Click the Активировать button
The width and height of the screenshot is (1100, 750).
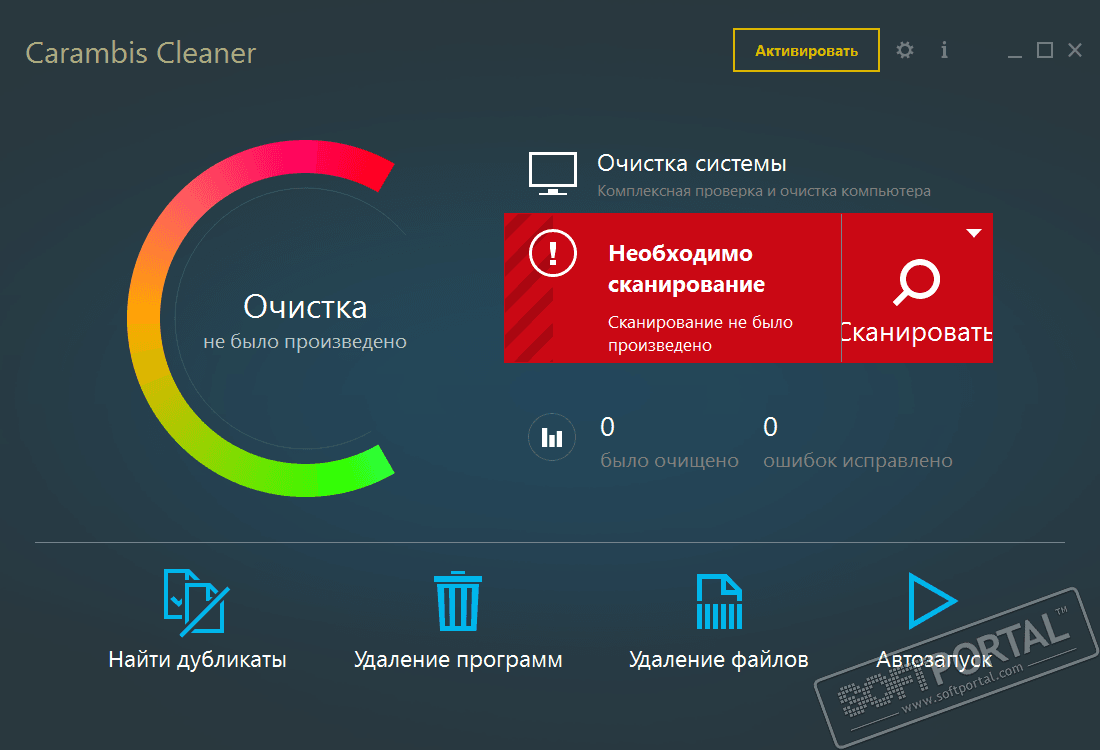tap(806, 51)
